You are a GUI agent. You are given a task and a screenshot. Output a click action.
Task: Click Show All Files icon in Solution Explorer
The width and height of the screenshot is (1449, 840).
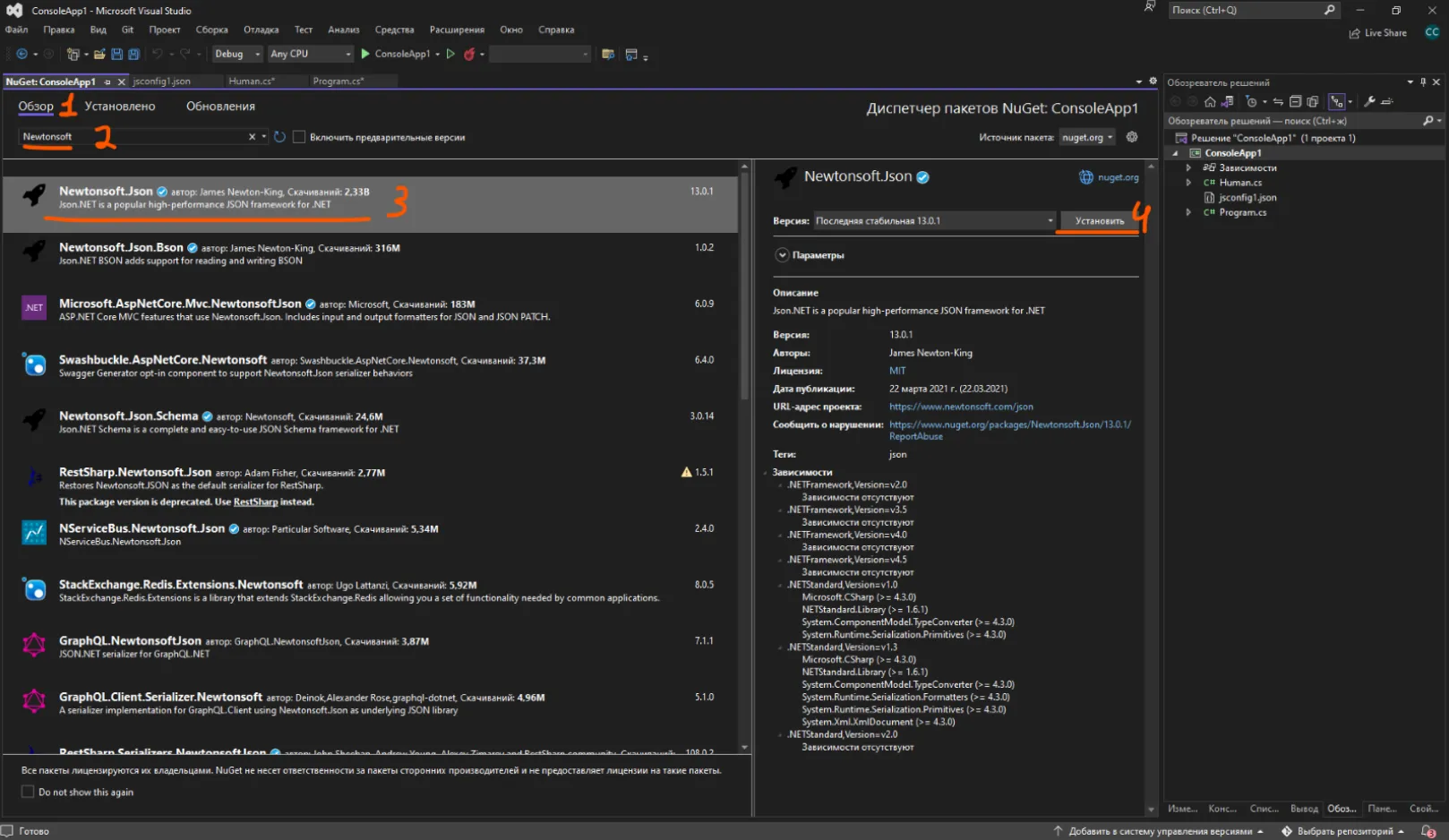tap(1313, 101)
